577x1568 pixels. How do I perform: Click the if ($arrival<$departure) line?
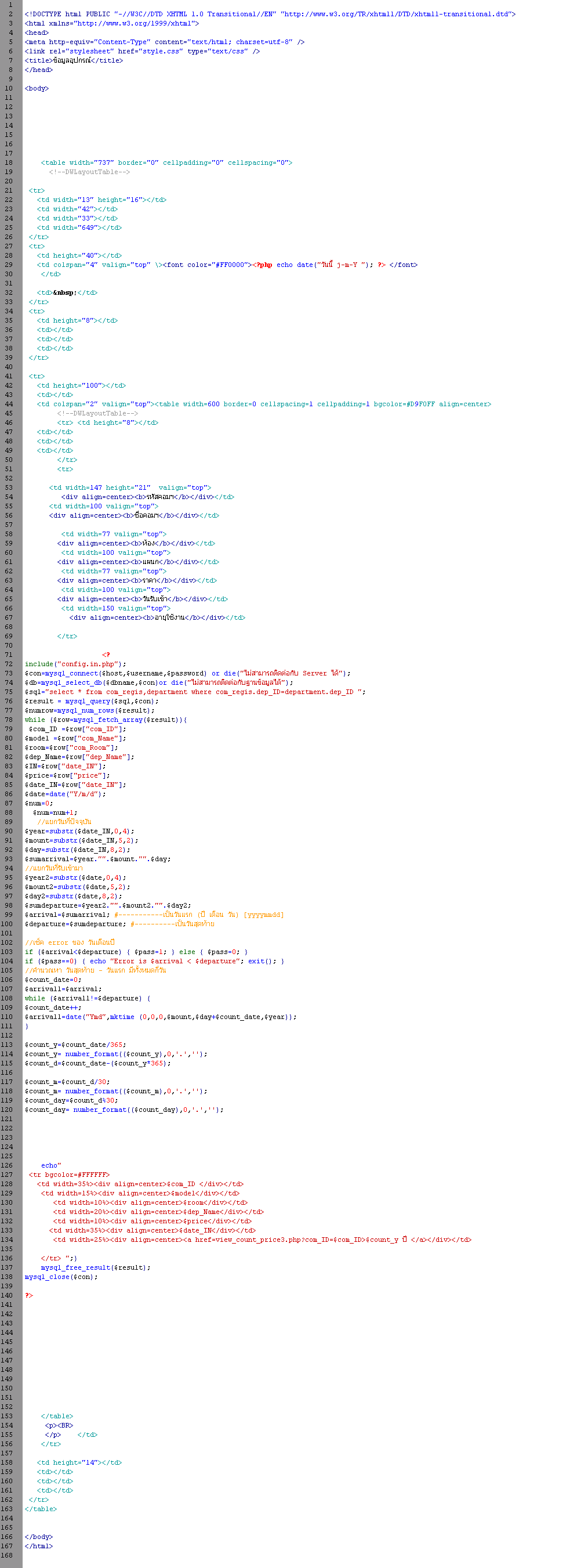coord(136,951)
